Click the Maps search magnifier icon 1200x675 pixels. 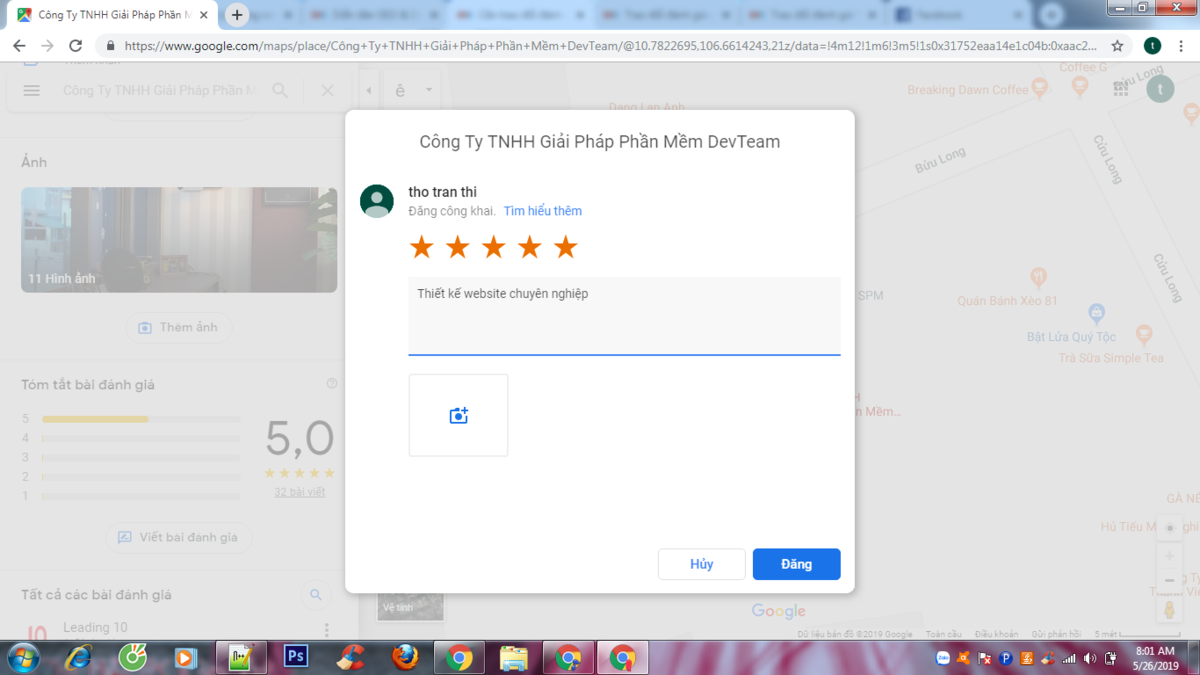tap(280, 90)
